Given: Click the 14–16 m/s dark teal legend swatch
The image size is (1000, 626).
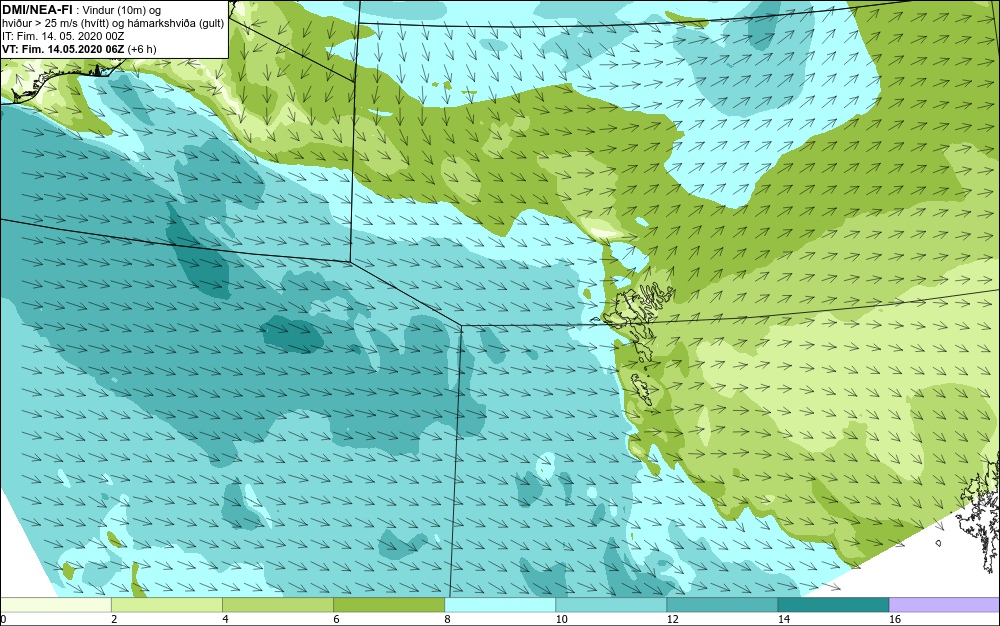Looking at the screenshot, I should pos(833,604).
